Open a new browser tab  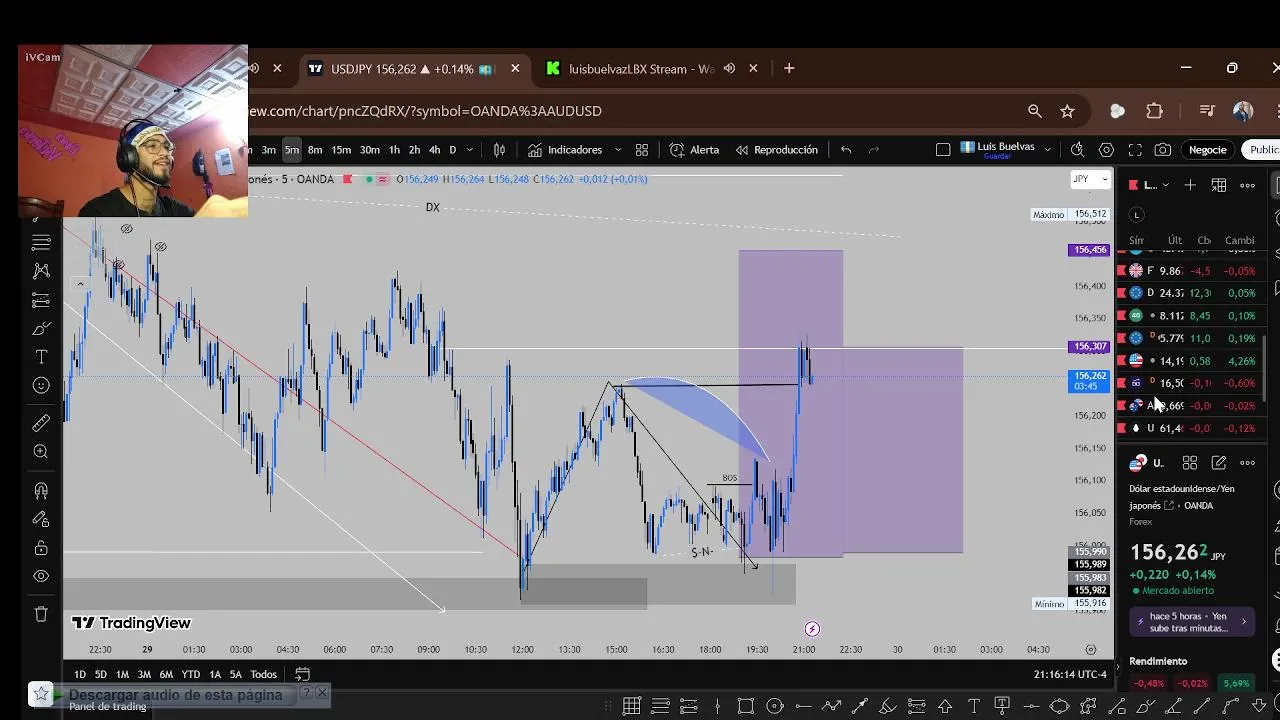coord(789,68)
